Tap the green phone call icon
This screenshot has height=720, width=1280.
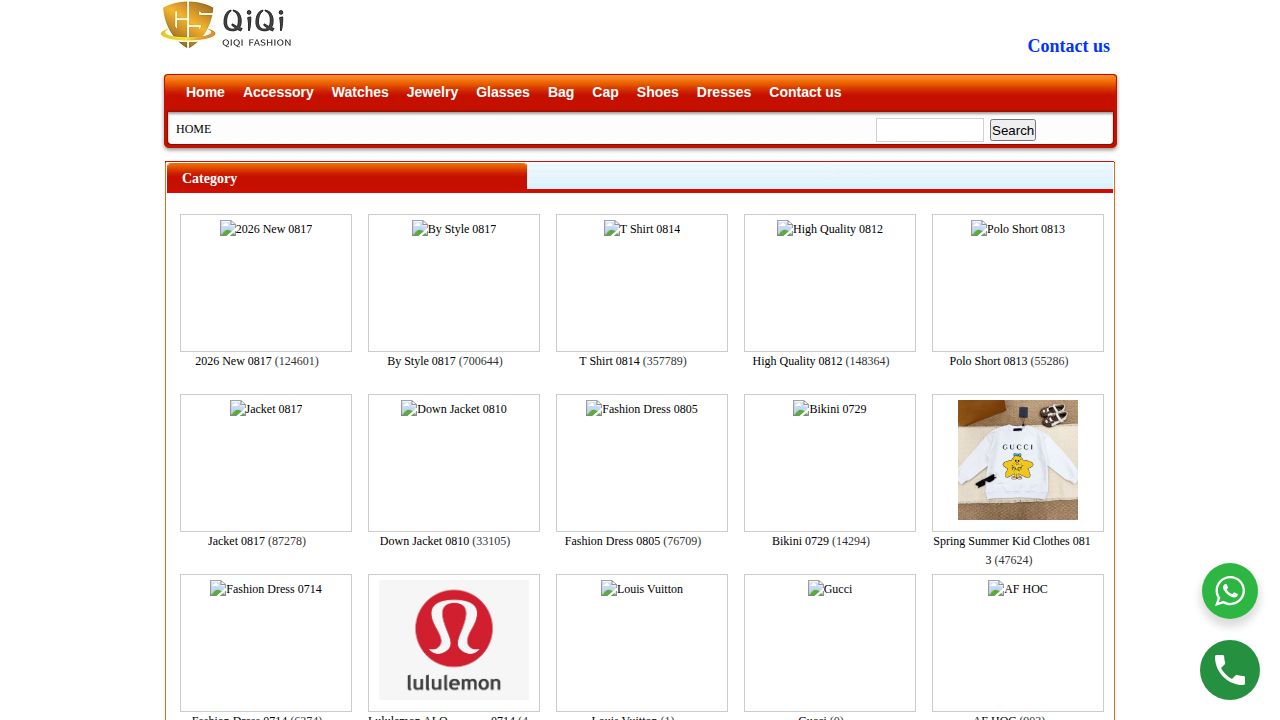tap(1229, 670)
